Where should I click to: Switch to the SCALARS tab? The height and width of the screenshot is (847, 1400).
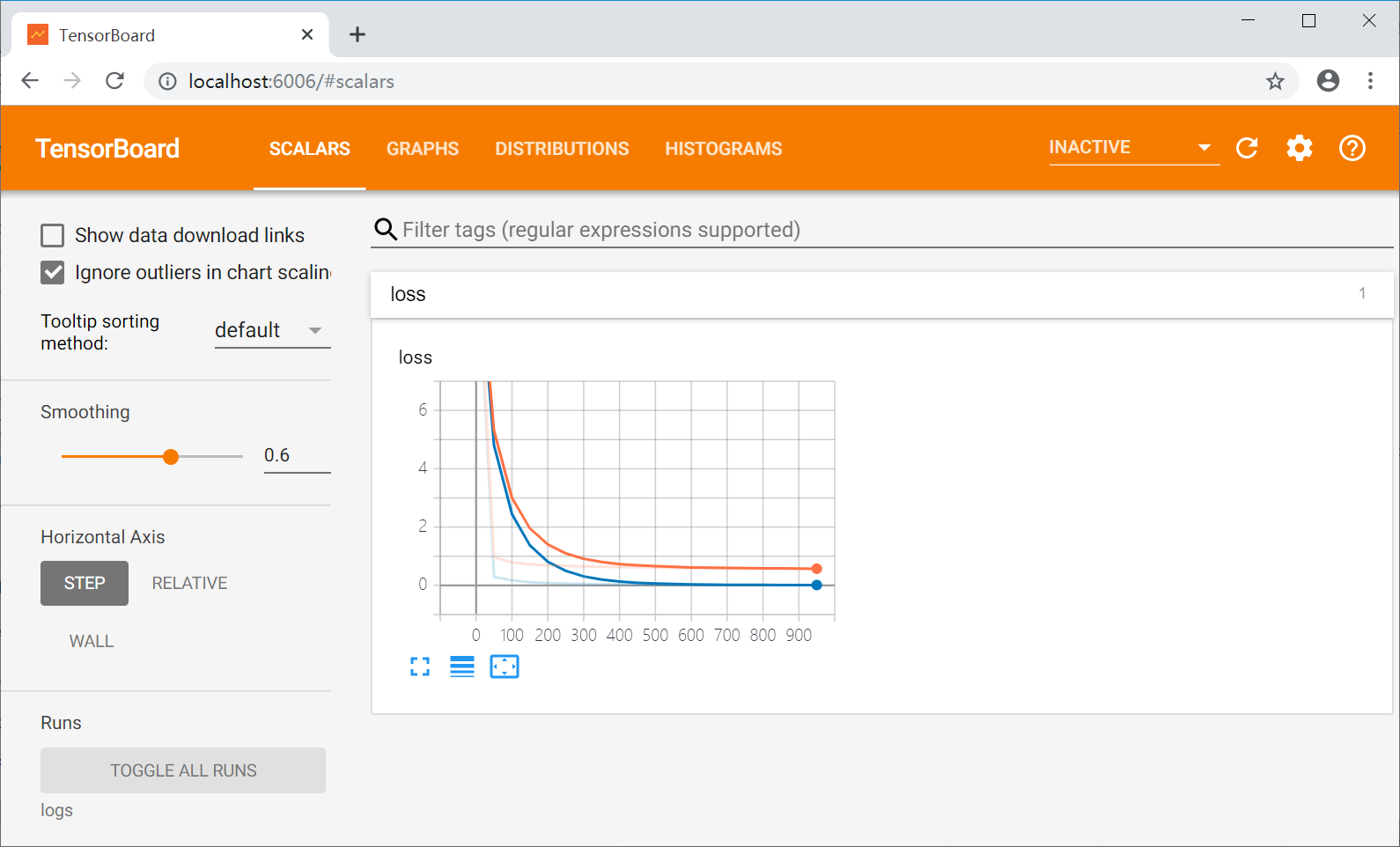[x=310, y=149]
